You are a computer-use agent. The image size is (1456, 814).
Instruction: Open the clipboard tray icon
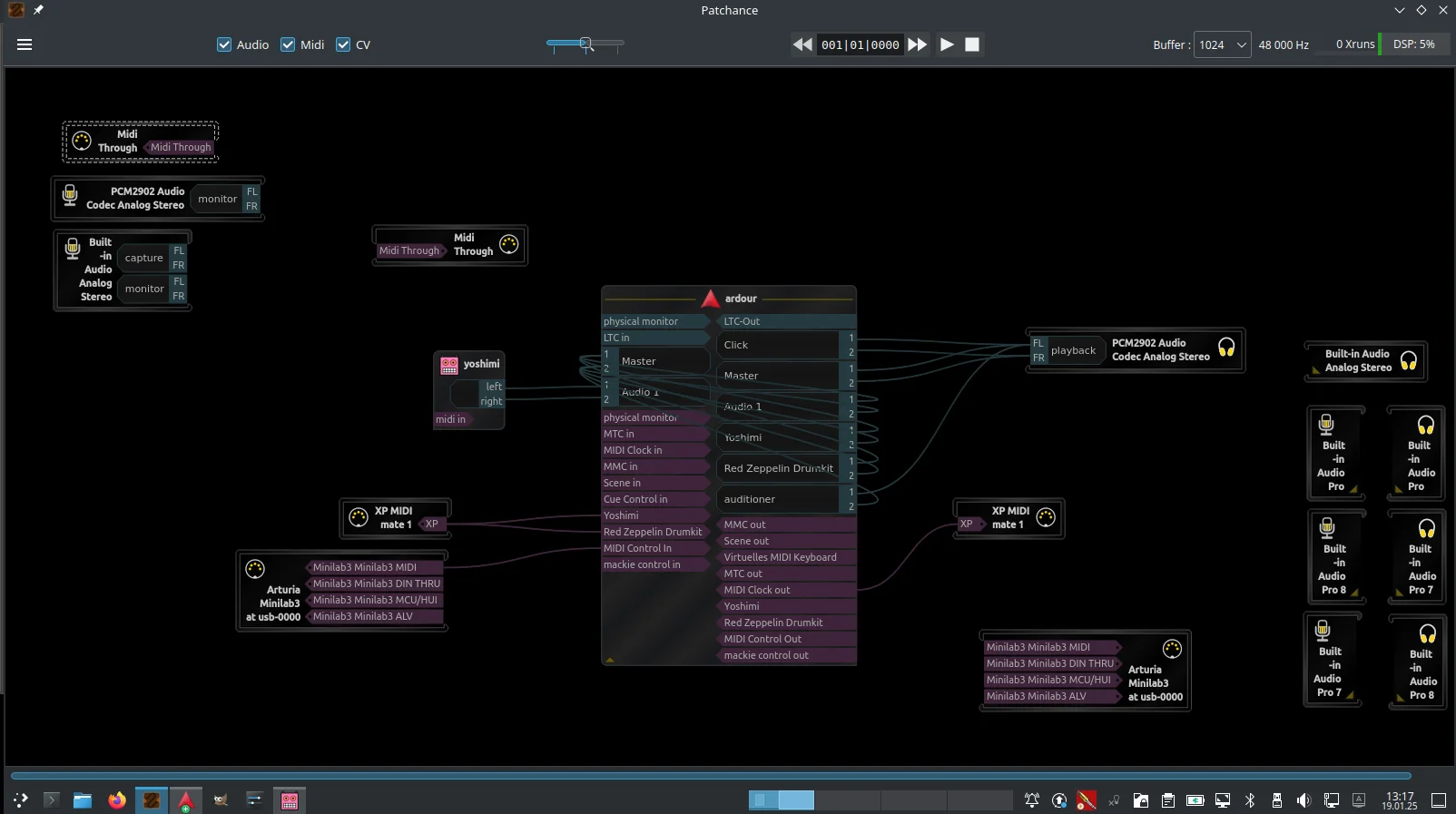1168,800
